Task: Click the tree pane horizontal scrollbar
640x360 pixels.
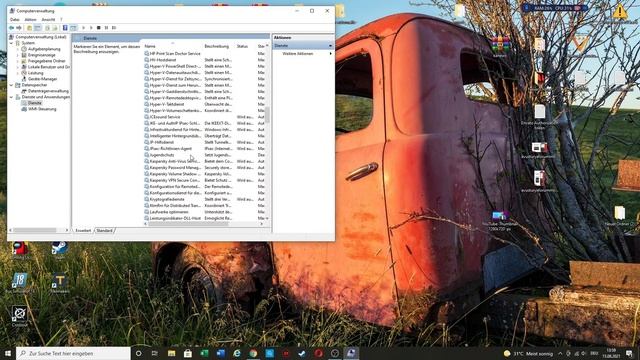Action: [x=35, y=230]
